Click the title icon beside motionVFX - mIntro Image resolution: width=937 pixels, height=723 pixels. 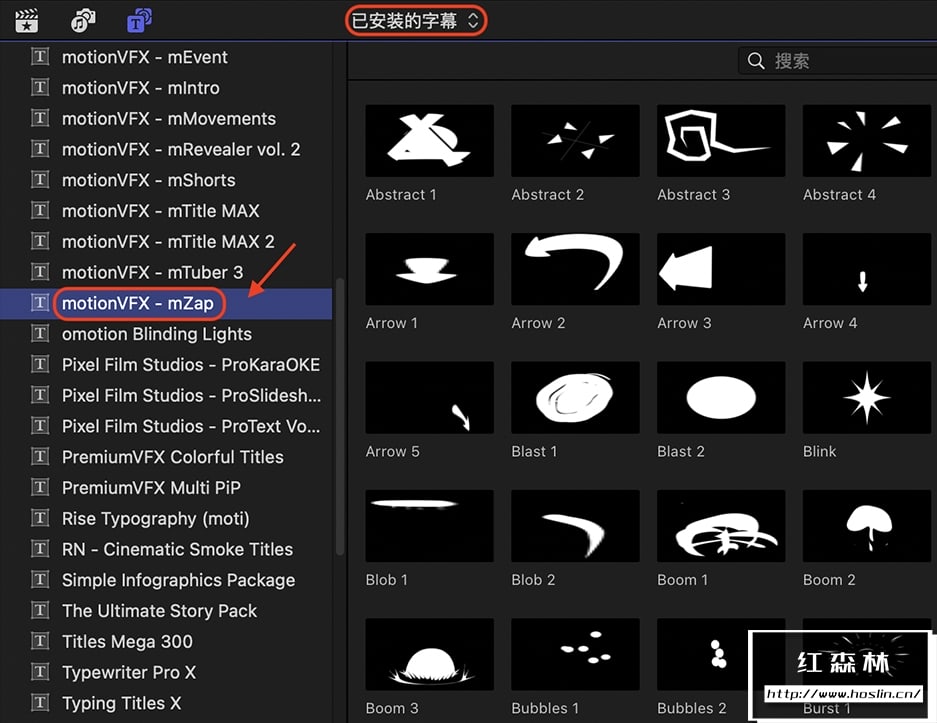point(40,88)
